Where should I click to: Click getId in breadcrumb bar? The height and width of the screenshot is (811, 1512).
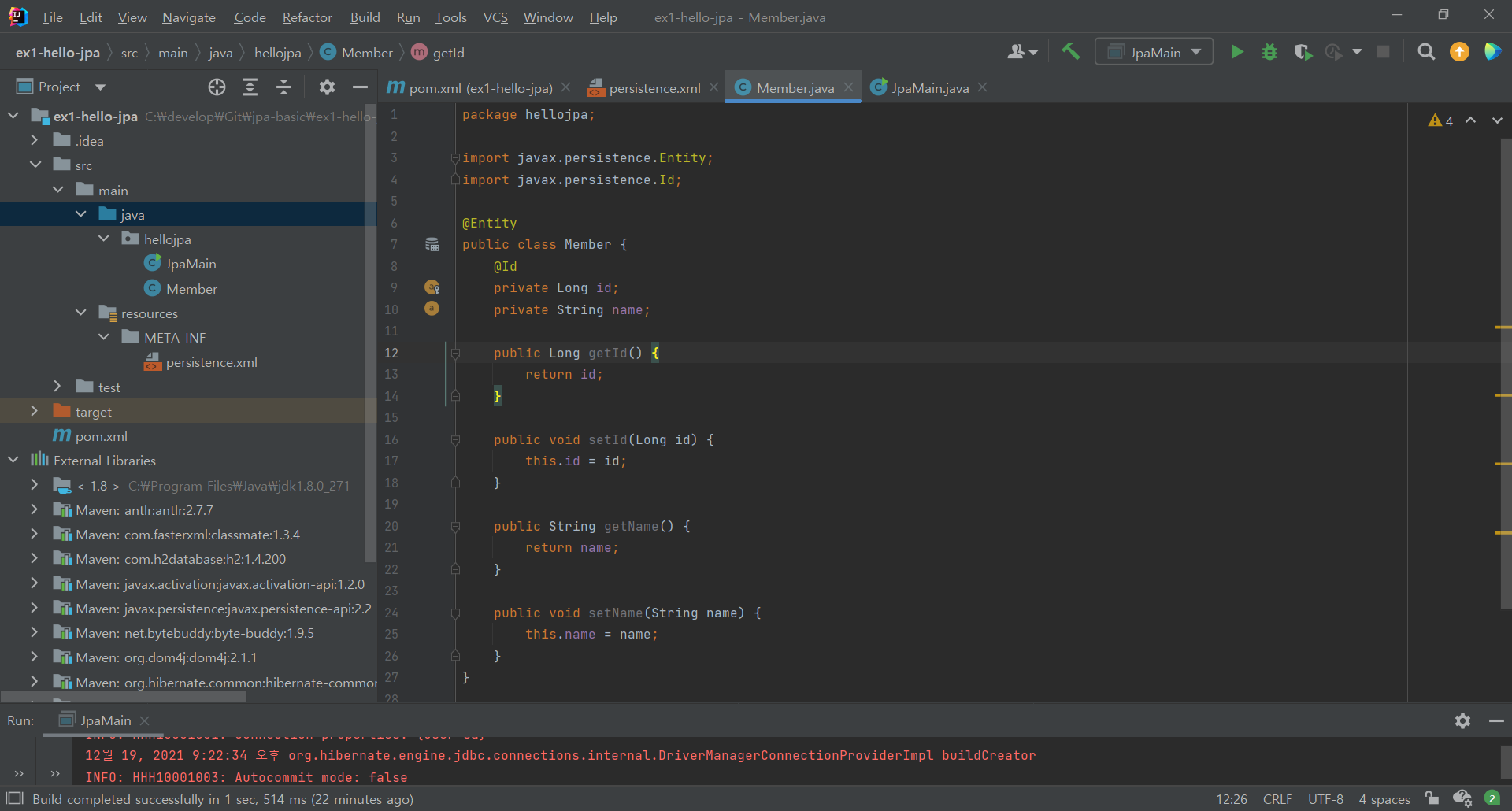[439, 53]
